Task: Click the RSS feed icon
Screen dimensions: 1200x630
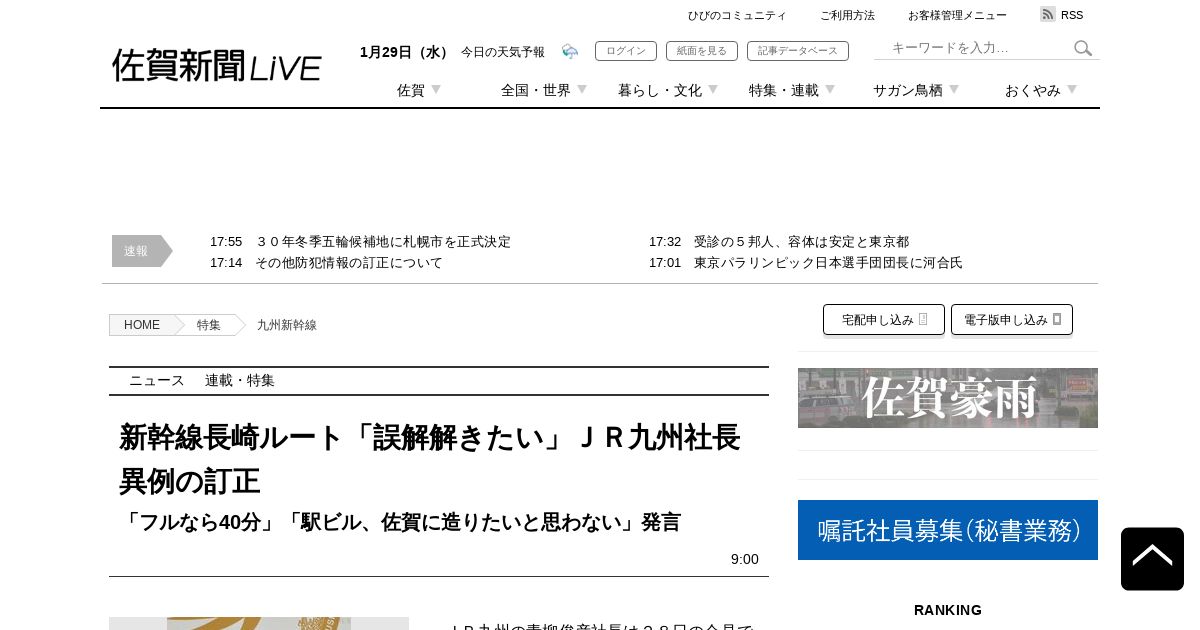Action: pos(1048,14)
